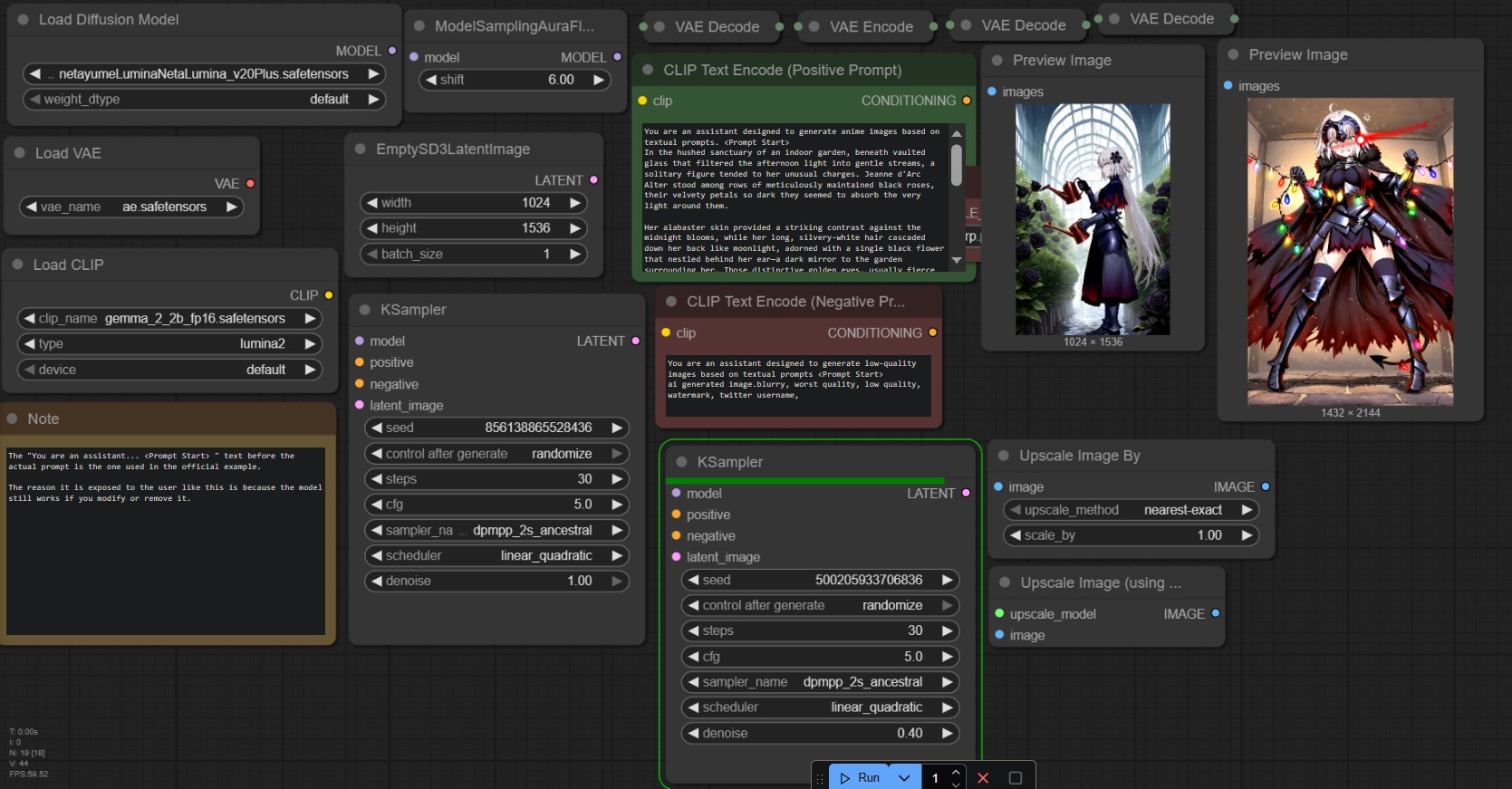Viewport: 1512px width, 789px height.
Task: Collapse the EmptySD3LatentImage node via its title dot
Action: (360, 149)
